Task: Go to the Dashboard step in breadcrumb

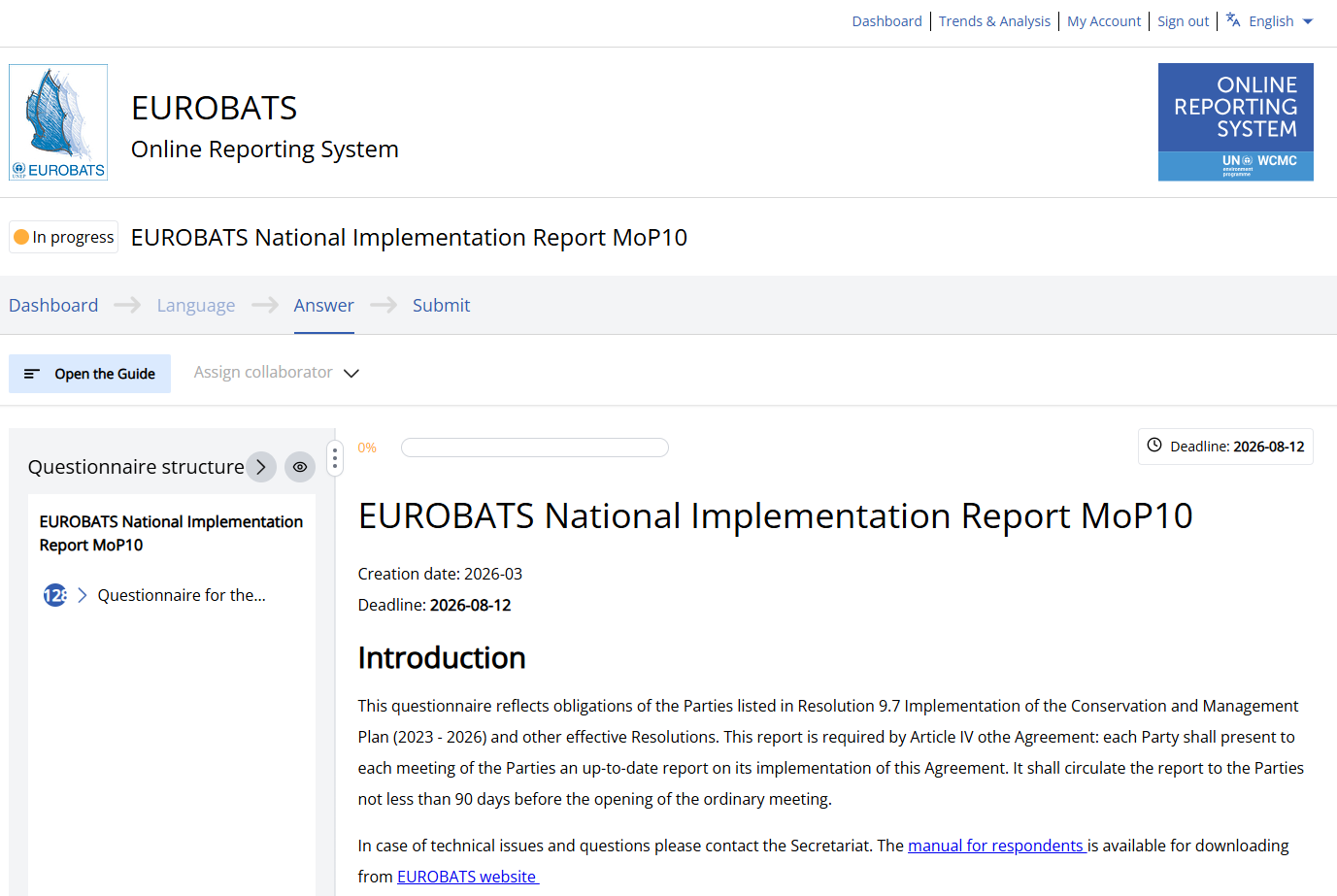Action: point(53,305)
